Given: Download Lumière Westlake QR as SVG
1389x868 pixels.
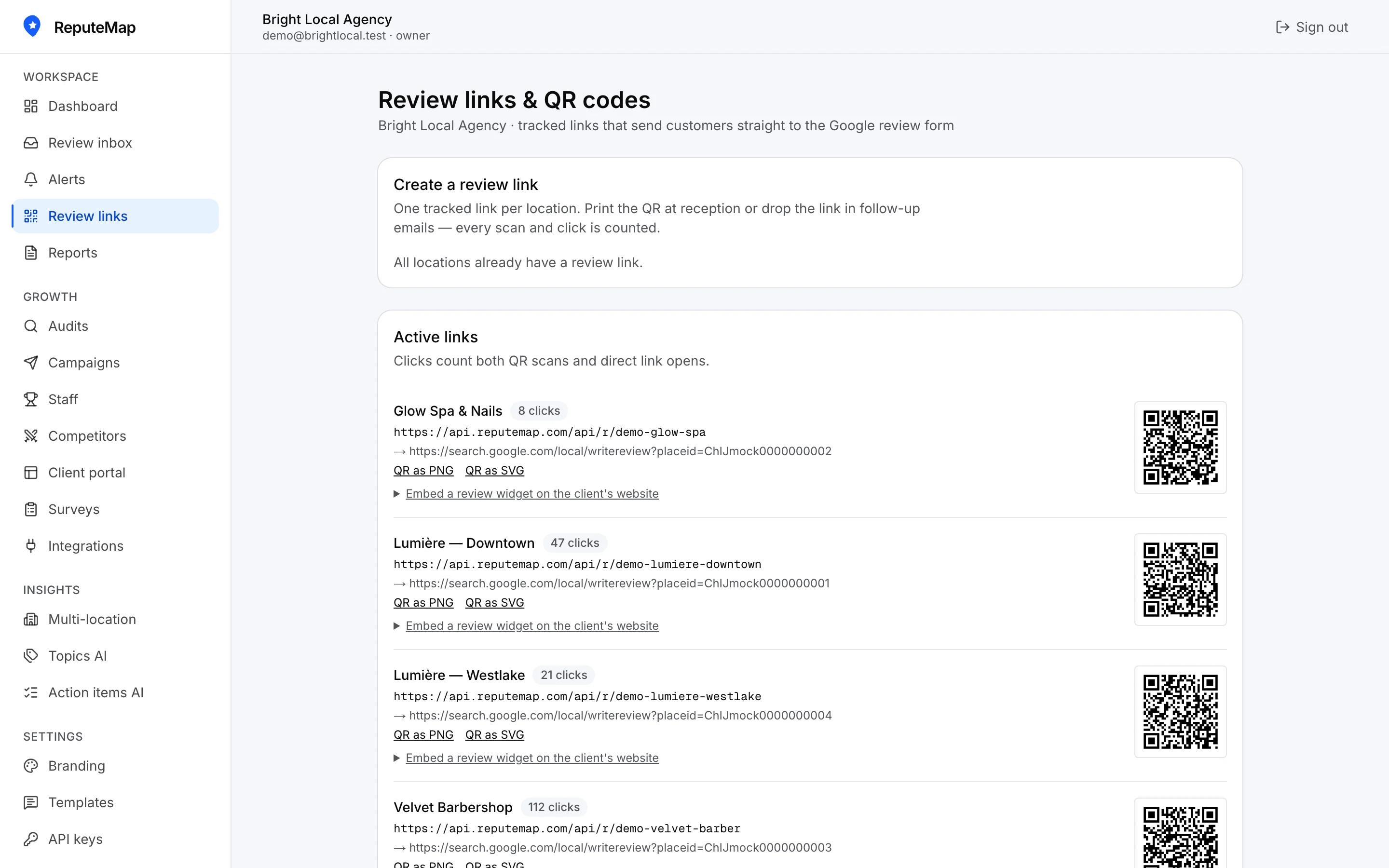Looking at the screenshot, I should pos(495,735).
